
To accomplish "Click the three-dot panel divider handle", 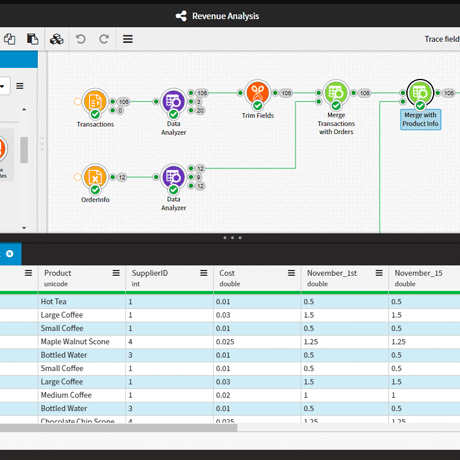I will pos(232,238).
